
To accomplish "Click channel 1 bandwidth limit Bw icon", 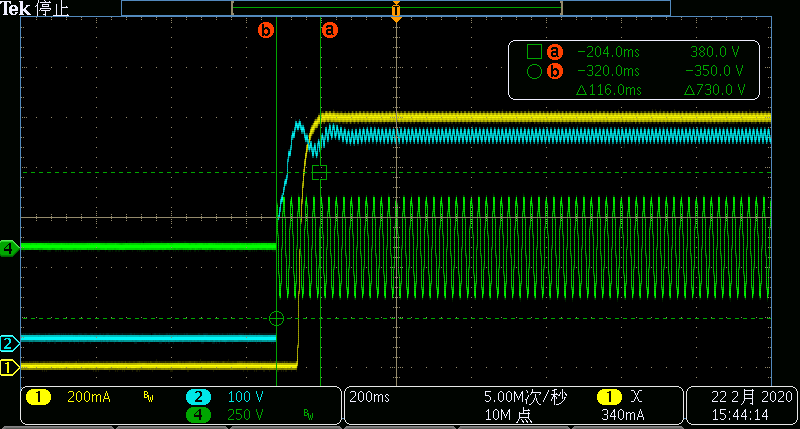I will [x=148, y=396].
